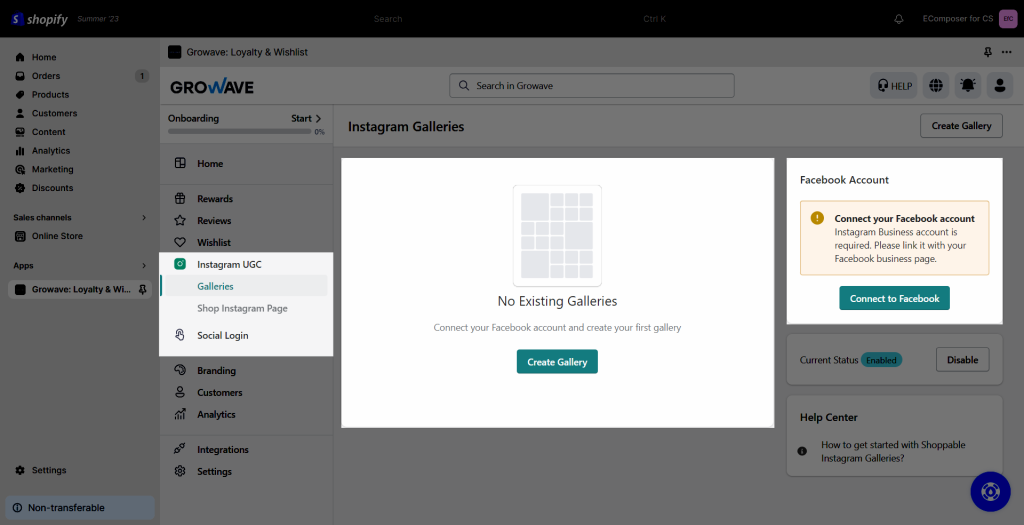Click the Integrations plug icon
This screenshot has width=1024, height=525.
pos(180,449)
